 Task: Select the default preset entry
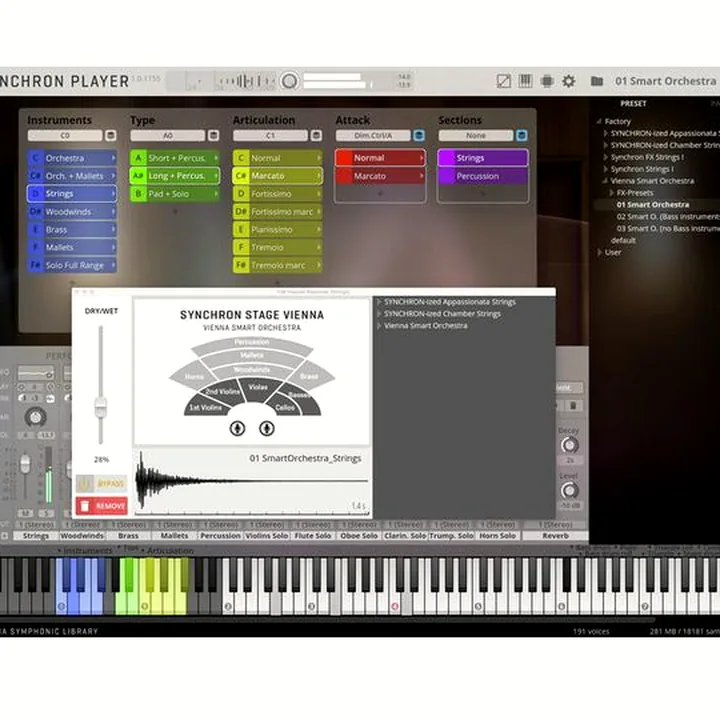pos(623,240)
